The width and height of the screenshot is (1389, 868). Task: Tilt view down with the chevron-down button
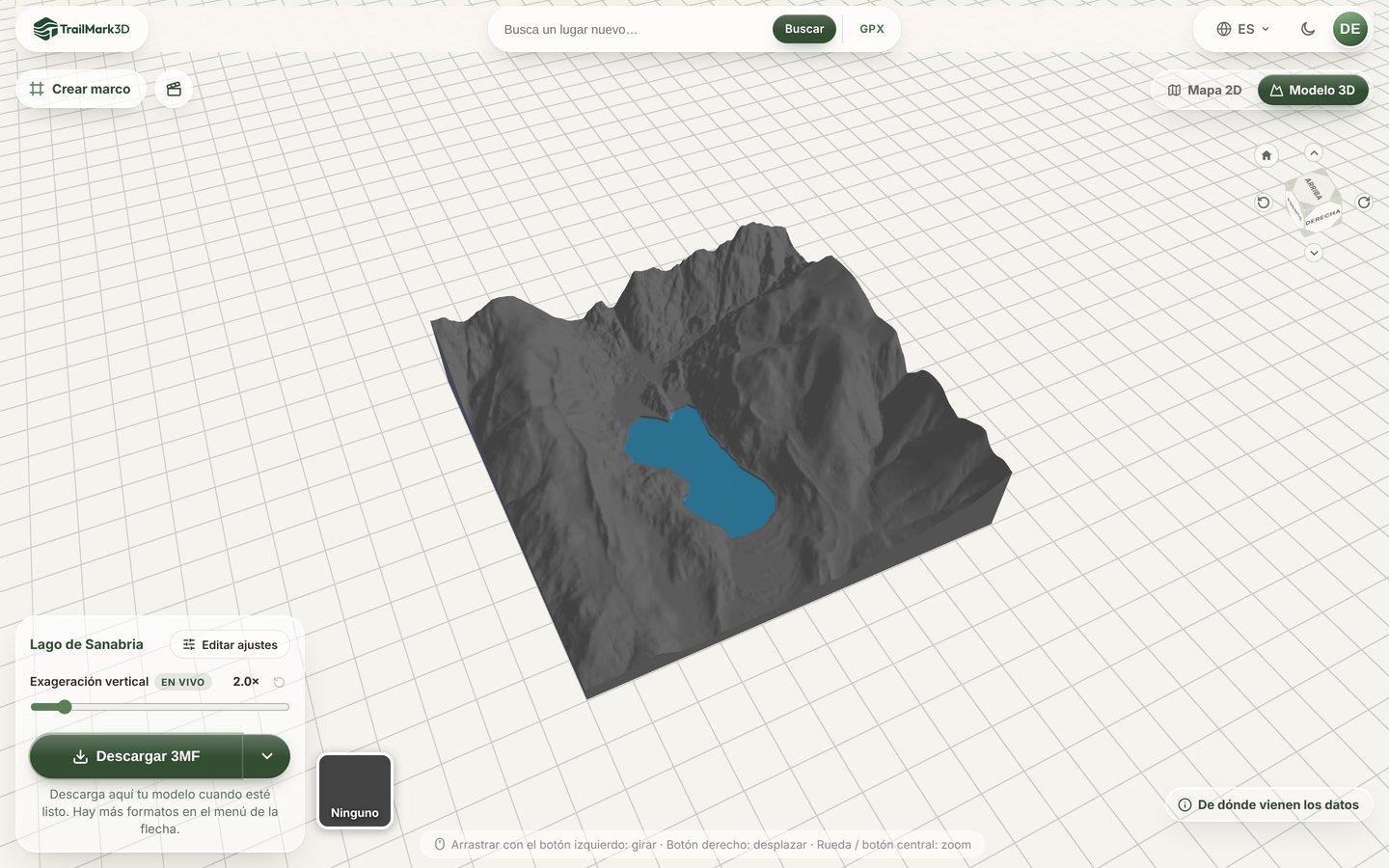point(1314,253)
